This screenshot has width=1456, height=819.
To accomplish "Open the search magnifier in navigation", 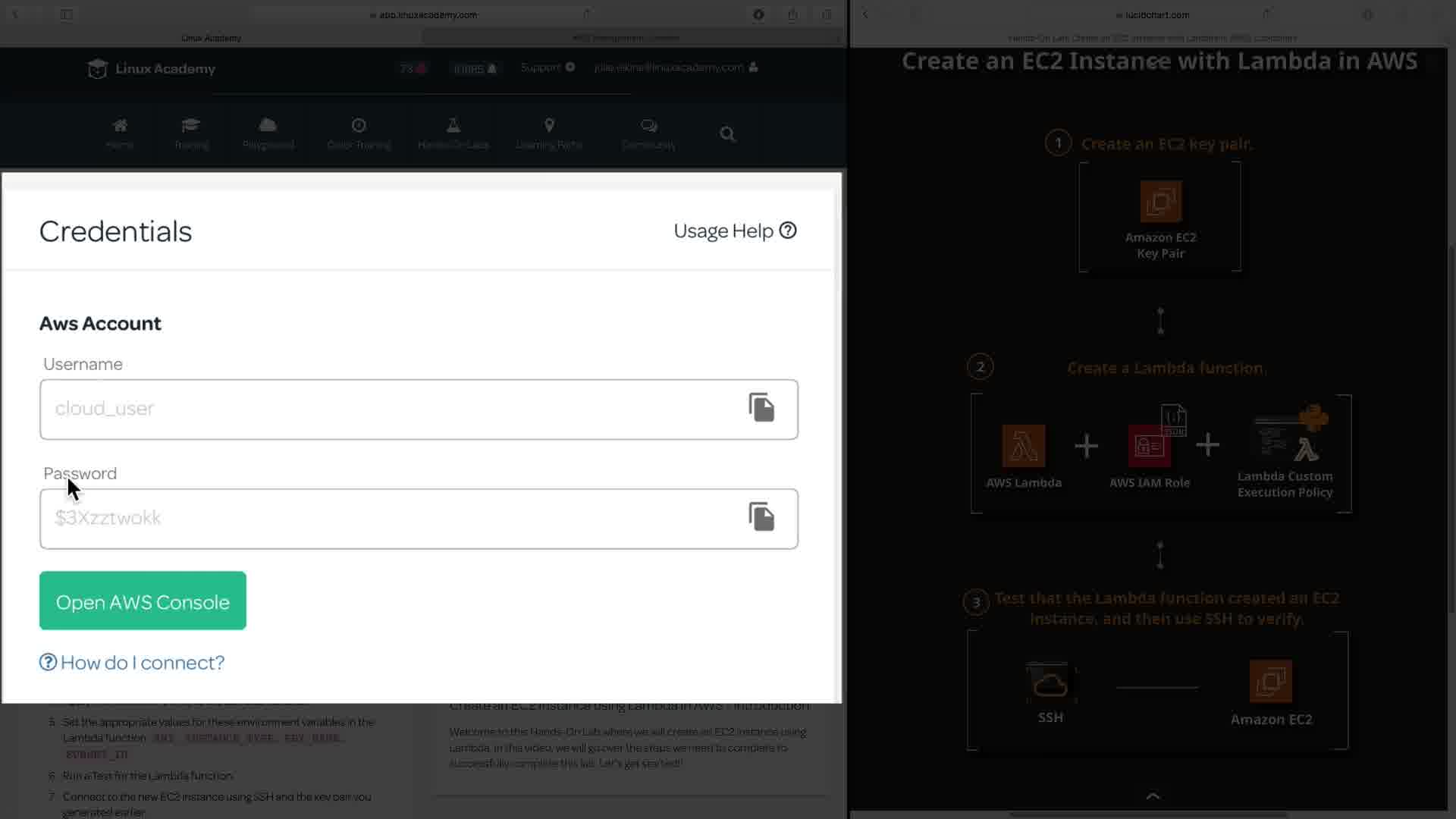I will (727, 134).
